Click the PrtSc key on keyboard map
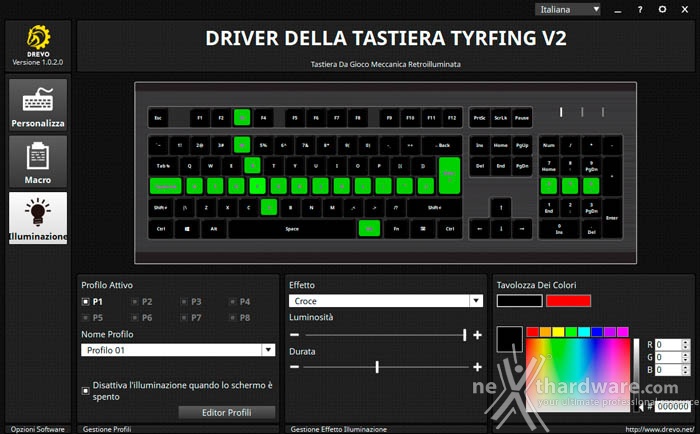 tap(480, 118)
